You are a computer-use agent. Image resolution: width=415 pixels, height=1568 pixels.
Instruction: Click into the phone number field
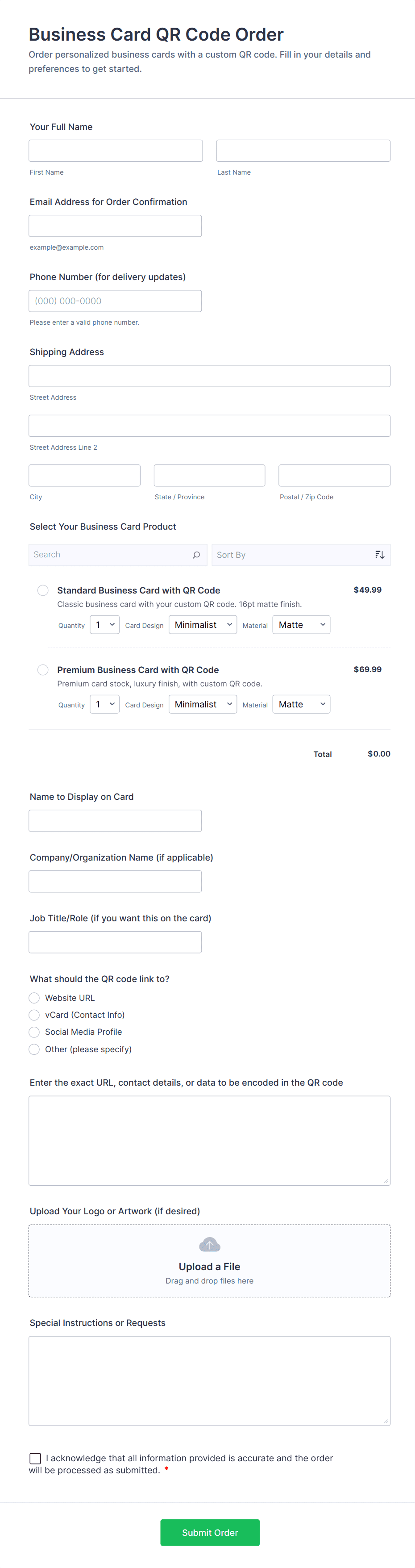point(115,301)
